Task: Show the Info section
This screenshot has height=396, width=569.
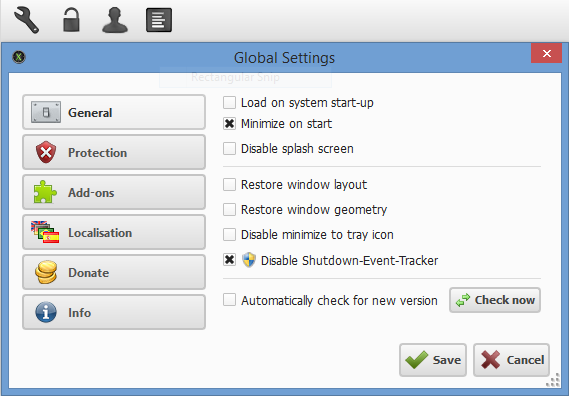Action: tap(114, 312)
